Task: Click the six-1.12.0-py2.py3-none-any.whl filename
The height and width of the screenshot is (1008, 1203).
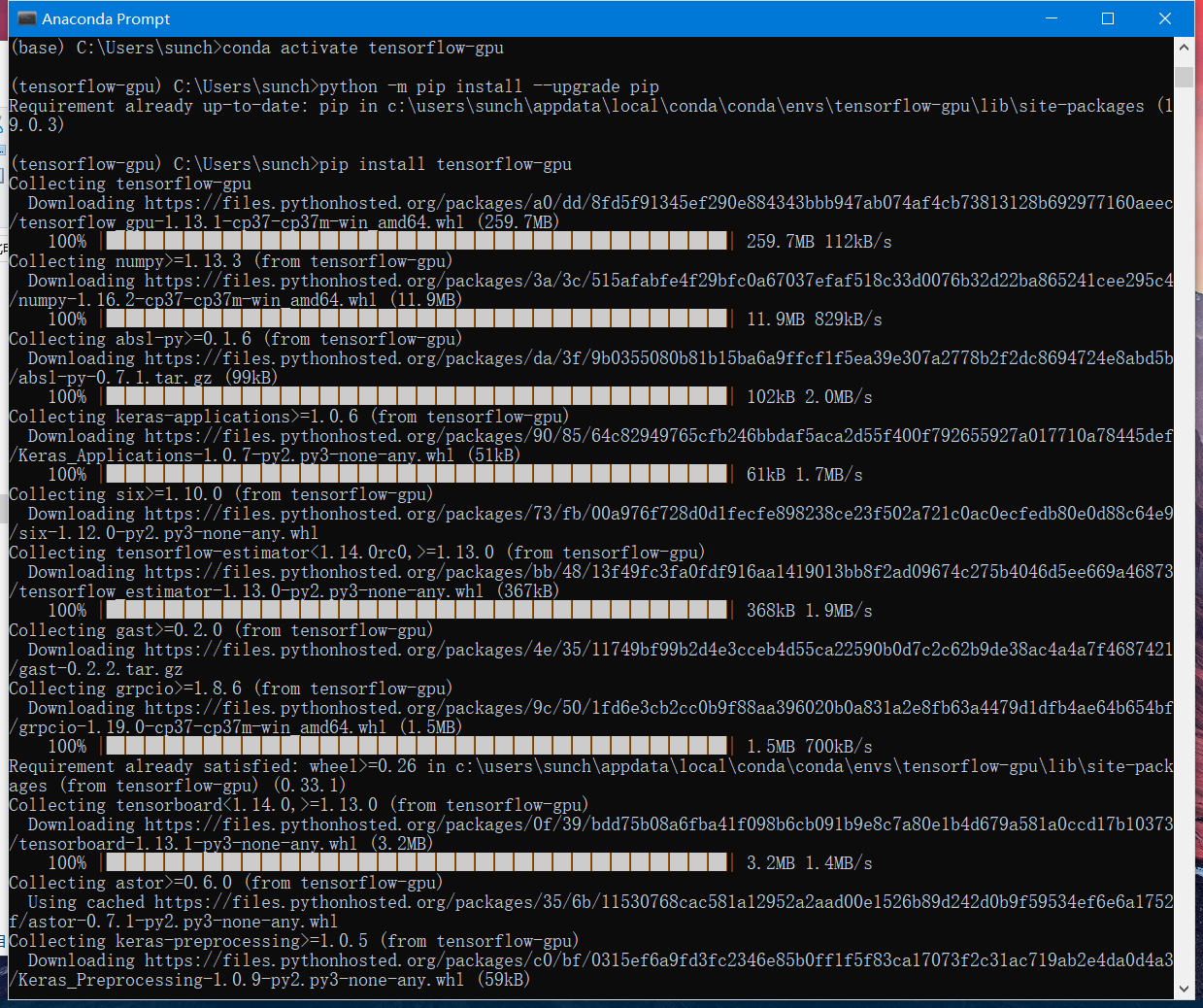Action: click(x=168, y=533)
